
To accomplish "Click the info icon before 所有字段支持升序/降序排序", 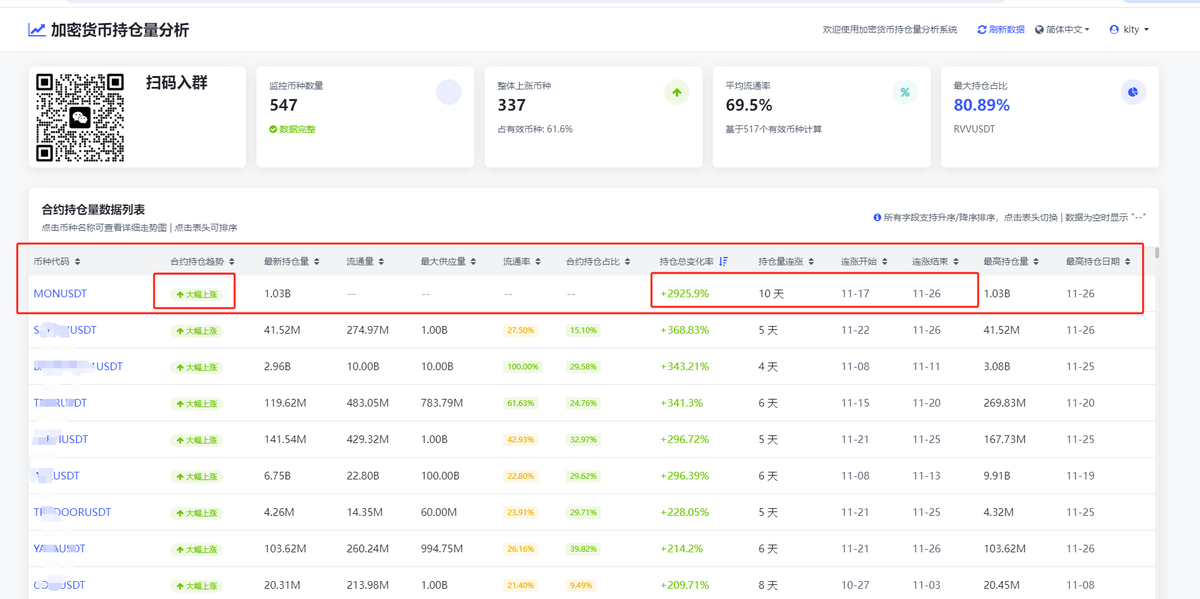I will tap(877, 217).
